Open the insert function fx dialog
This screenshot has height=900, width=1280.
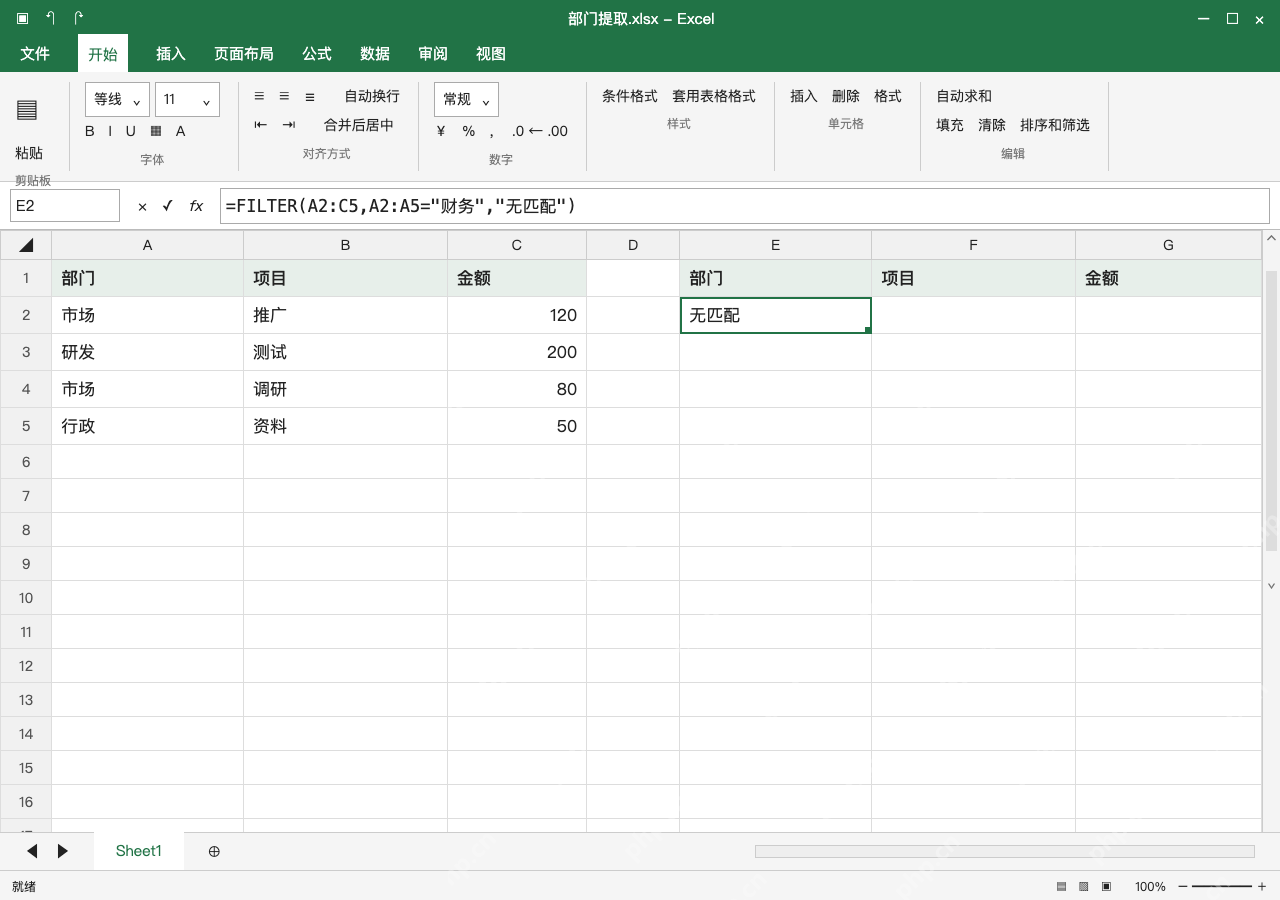[x=196, y=206]
